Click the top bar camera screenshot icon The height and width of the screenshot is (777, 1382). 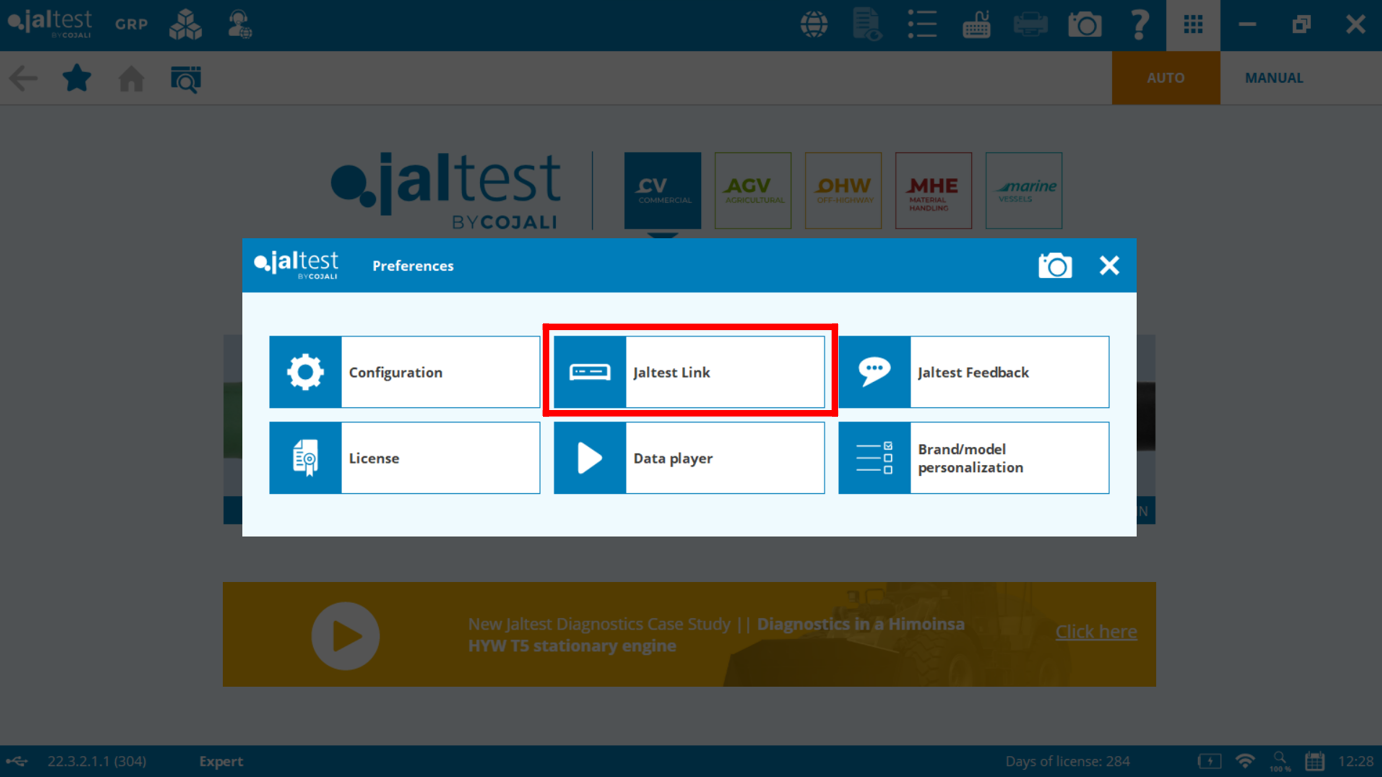click(x=1084, y=24)
